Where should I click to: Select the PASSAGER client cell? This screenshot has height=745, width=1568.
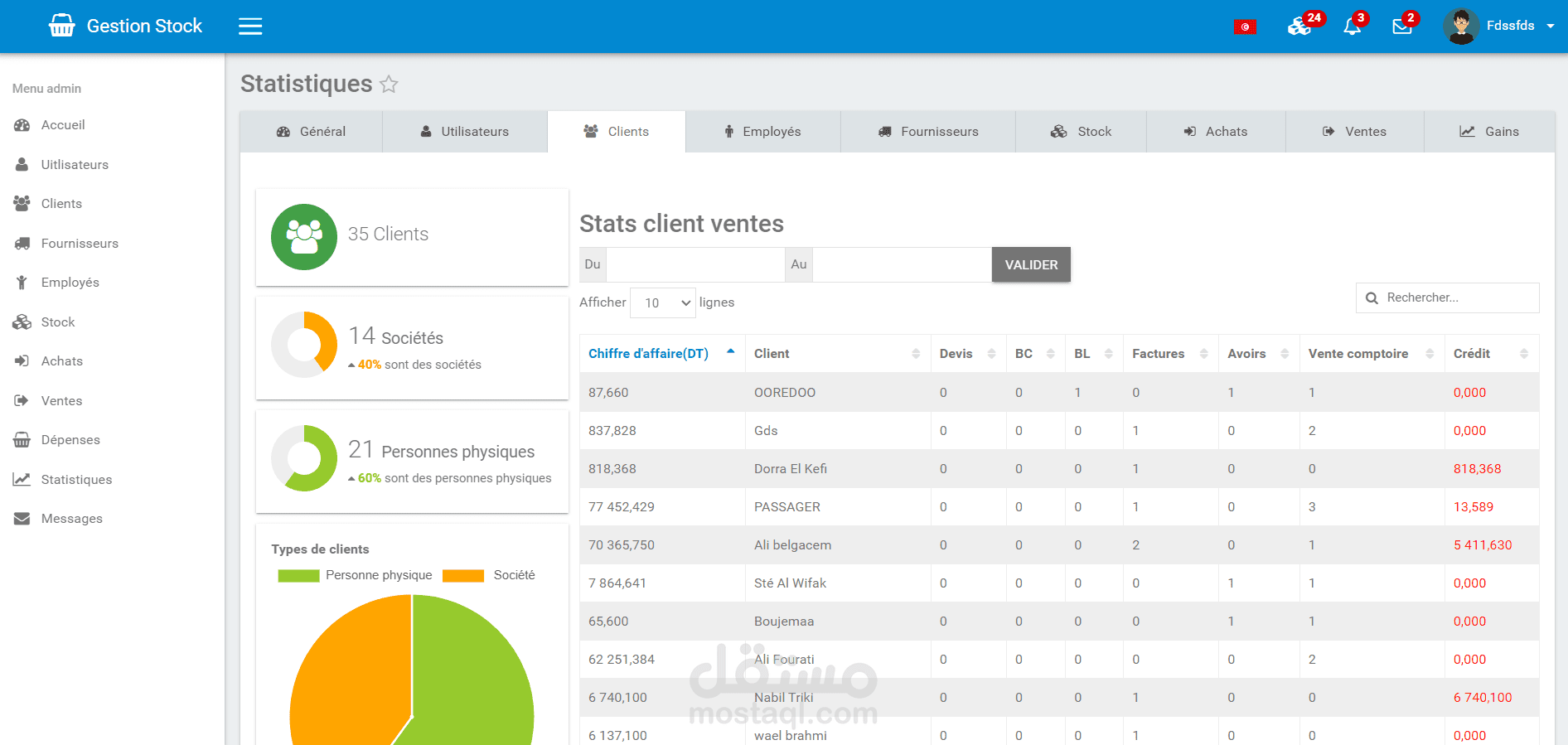coord(838,507)
